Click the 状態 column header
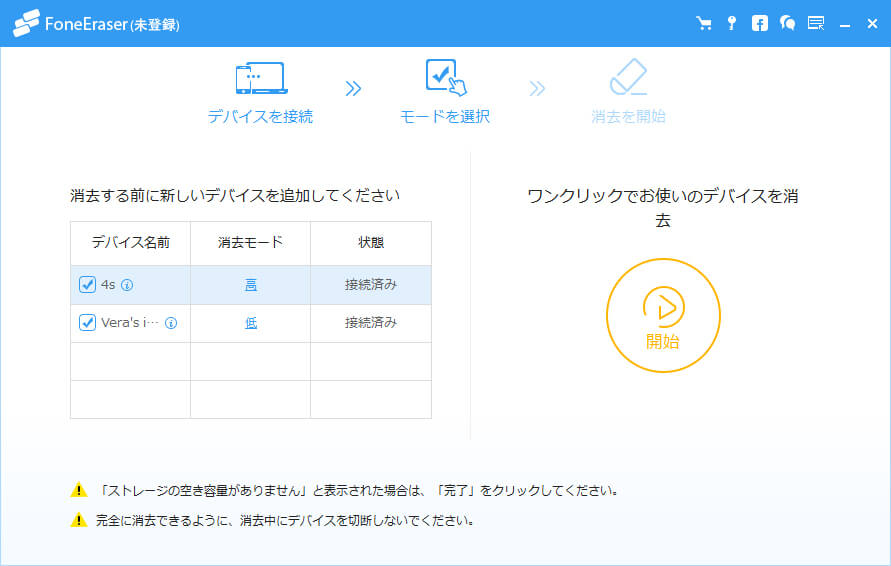Viewport: 891px width, 566px height. (371, 243)
